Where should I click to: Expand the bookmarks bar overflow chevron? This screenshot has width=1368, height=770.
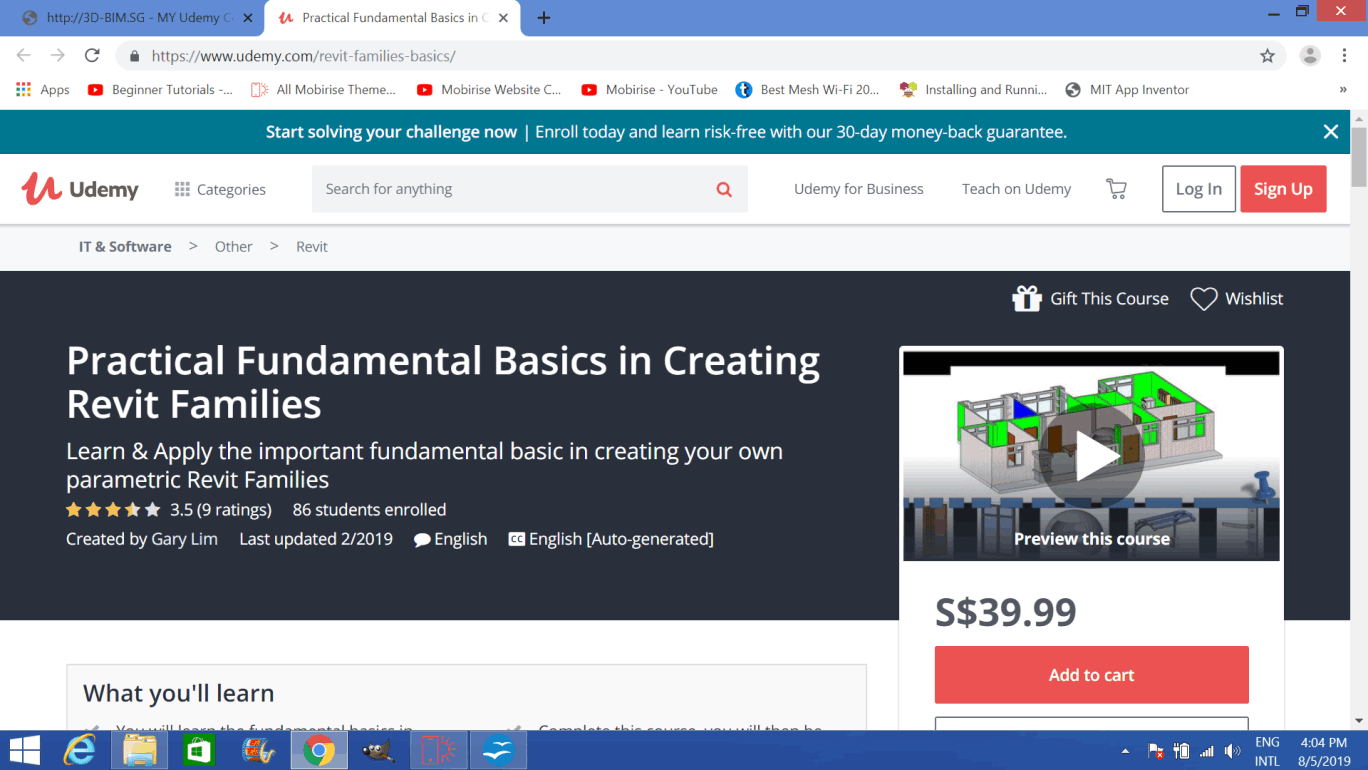click(1343, 90)
